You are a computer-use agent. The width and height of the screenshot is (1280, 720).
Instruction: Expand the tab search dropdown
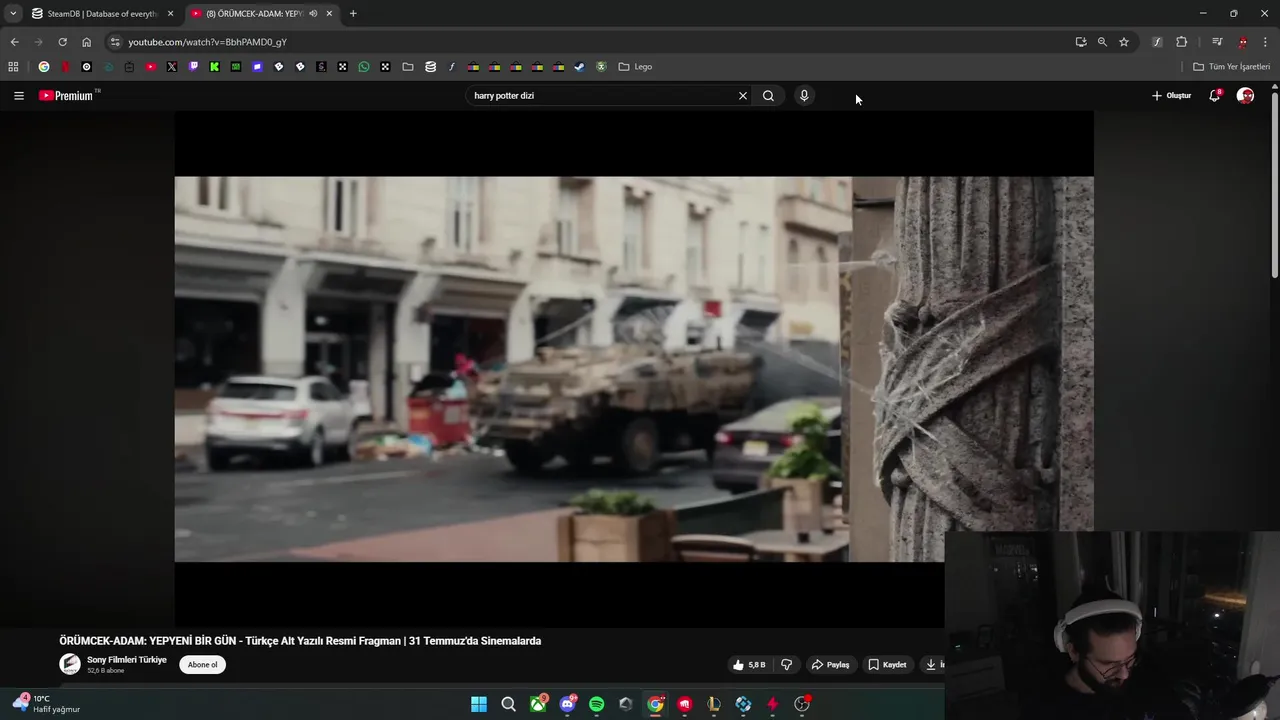click(13, 14)
